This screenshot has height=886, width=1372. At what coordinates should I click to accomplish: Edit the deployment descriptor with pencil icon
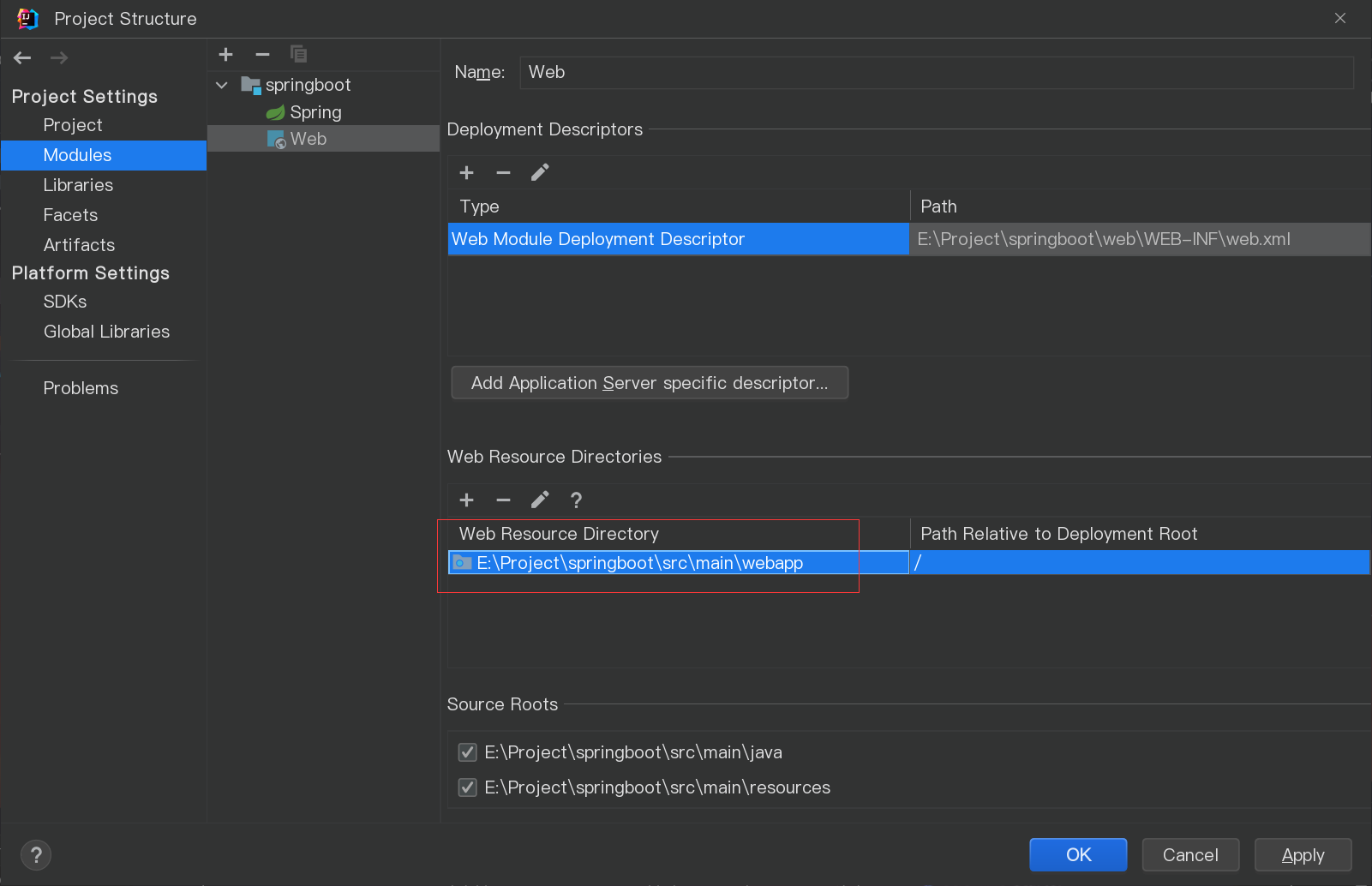pos(540,172)
